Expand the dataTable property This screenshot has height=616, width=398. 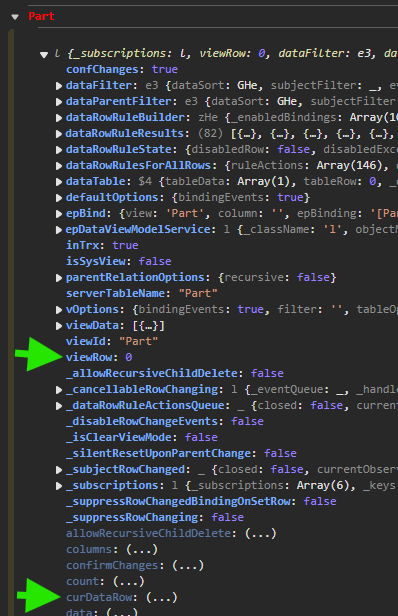(59, 182)
